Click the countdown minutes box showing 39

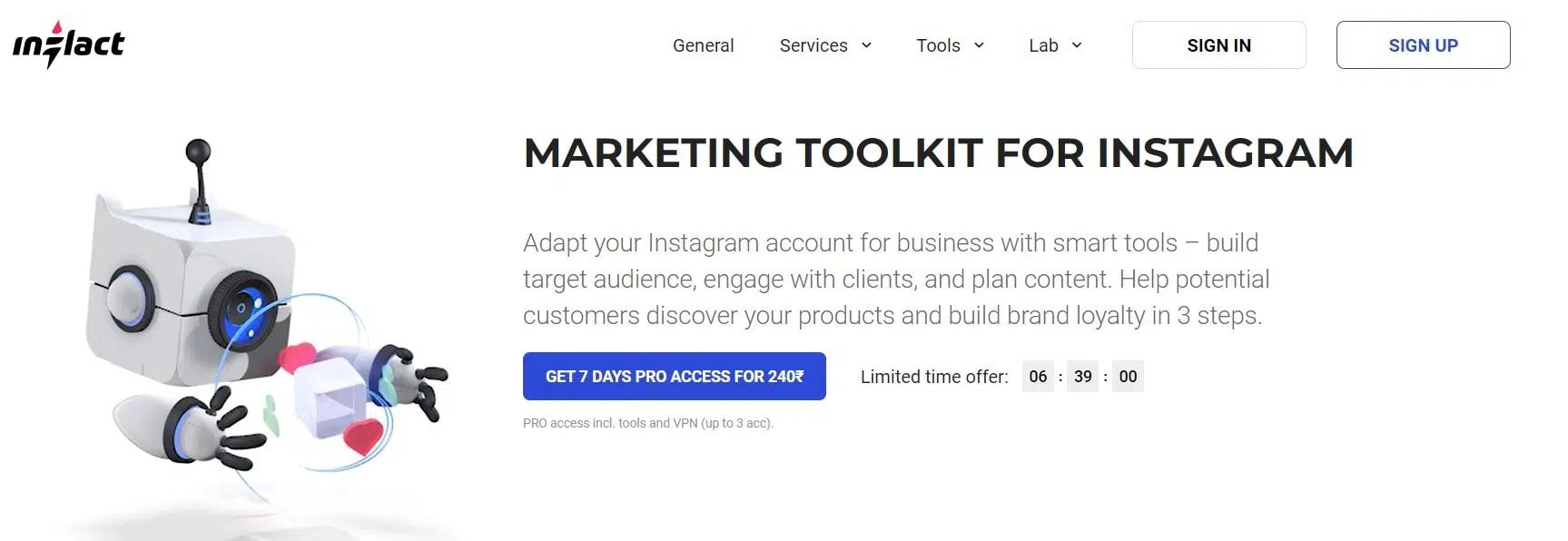pyautogui.click(x=1082, y=377)
